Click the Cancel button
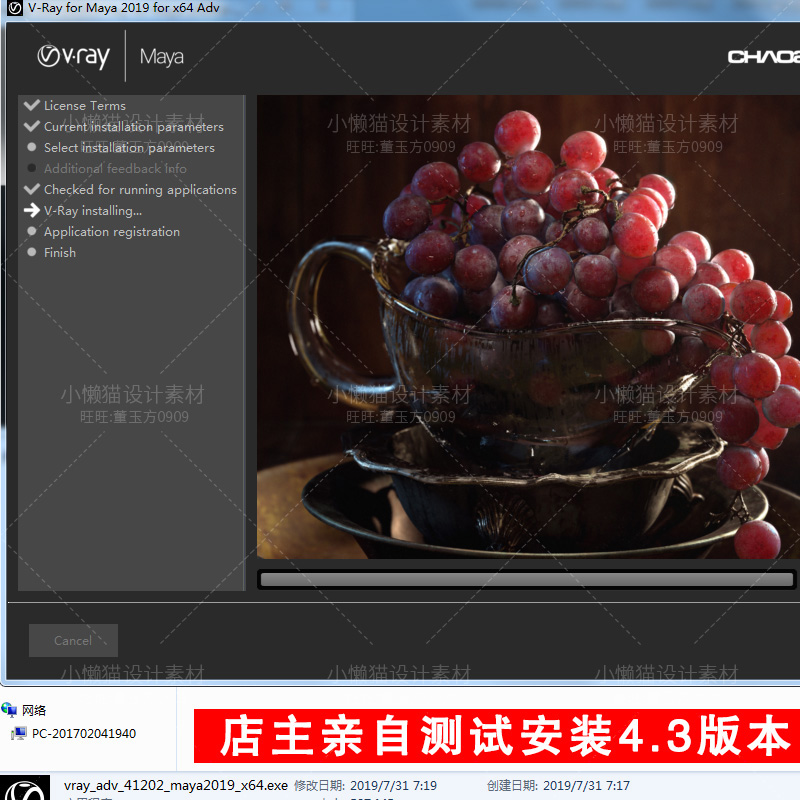The image size is (800, 800). 73,640
